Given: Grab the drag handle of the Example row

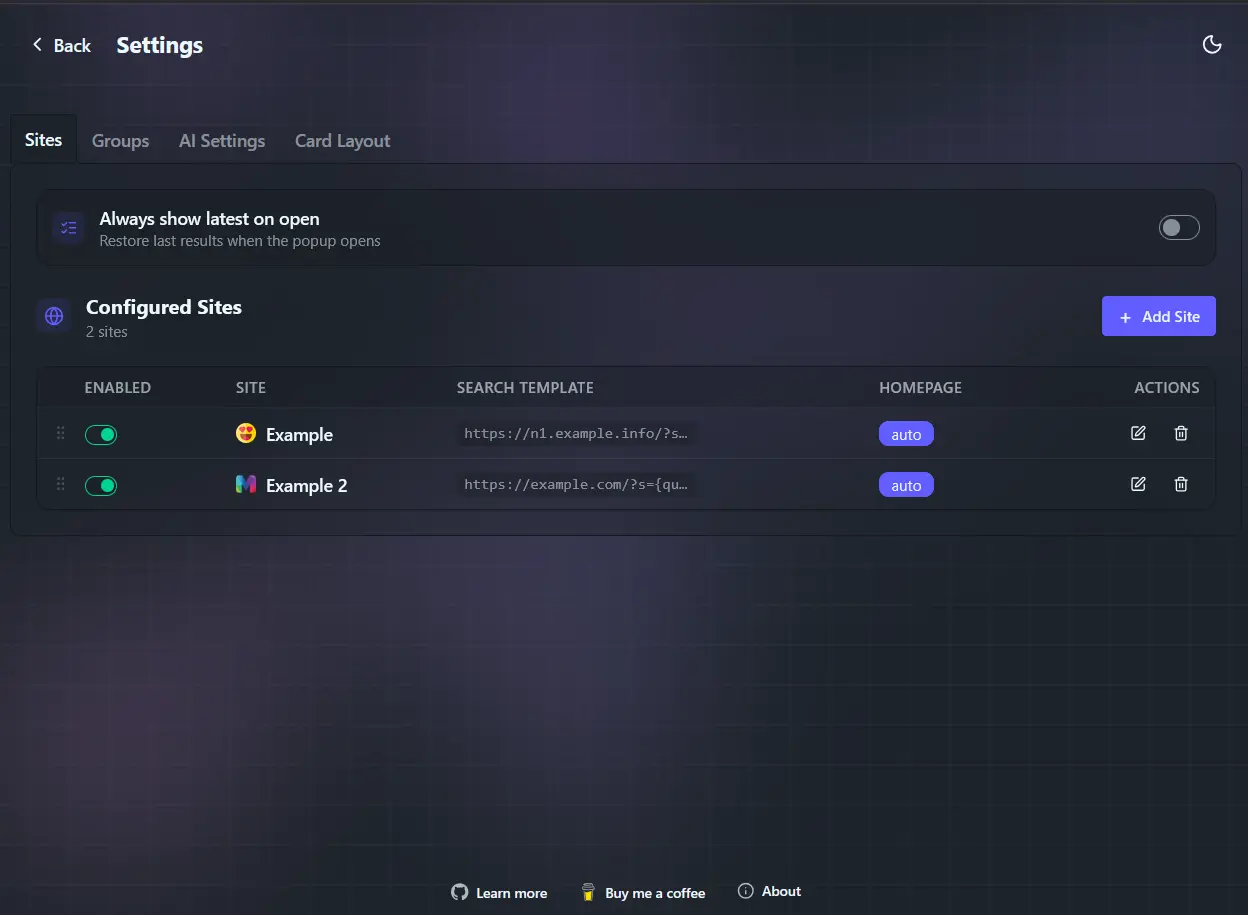Looking at the screenshot, I should point(60,433).
